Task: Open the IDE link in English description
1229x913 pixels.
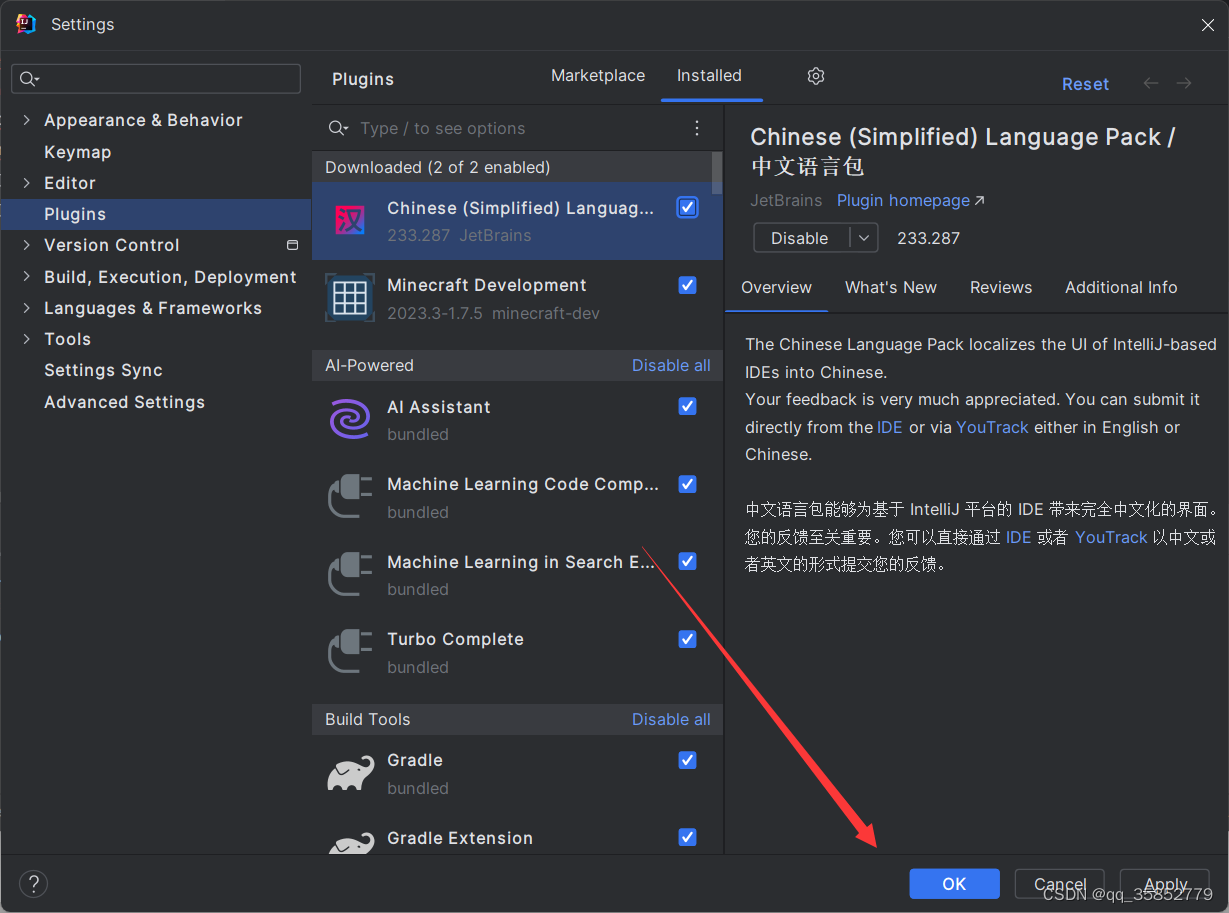Action: pyautogui.click(x=889, y=427)
